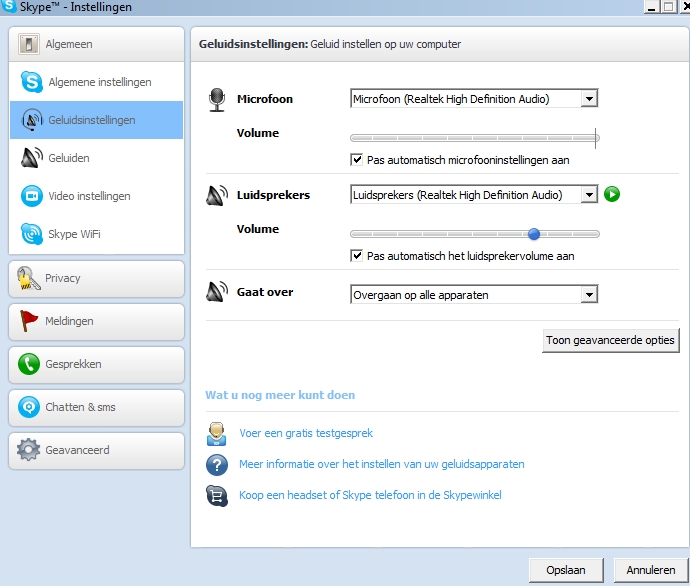Click the green Gesprekken phone icon
Viewport: 690px width, 586px height.
[x=29, y=364]
